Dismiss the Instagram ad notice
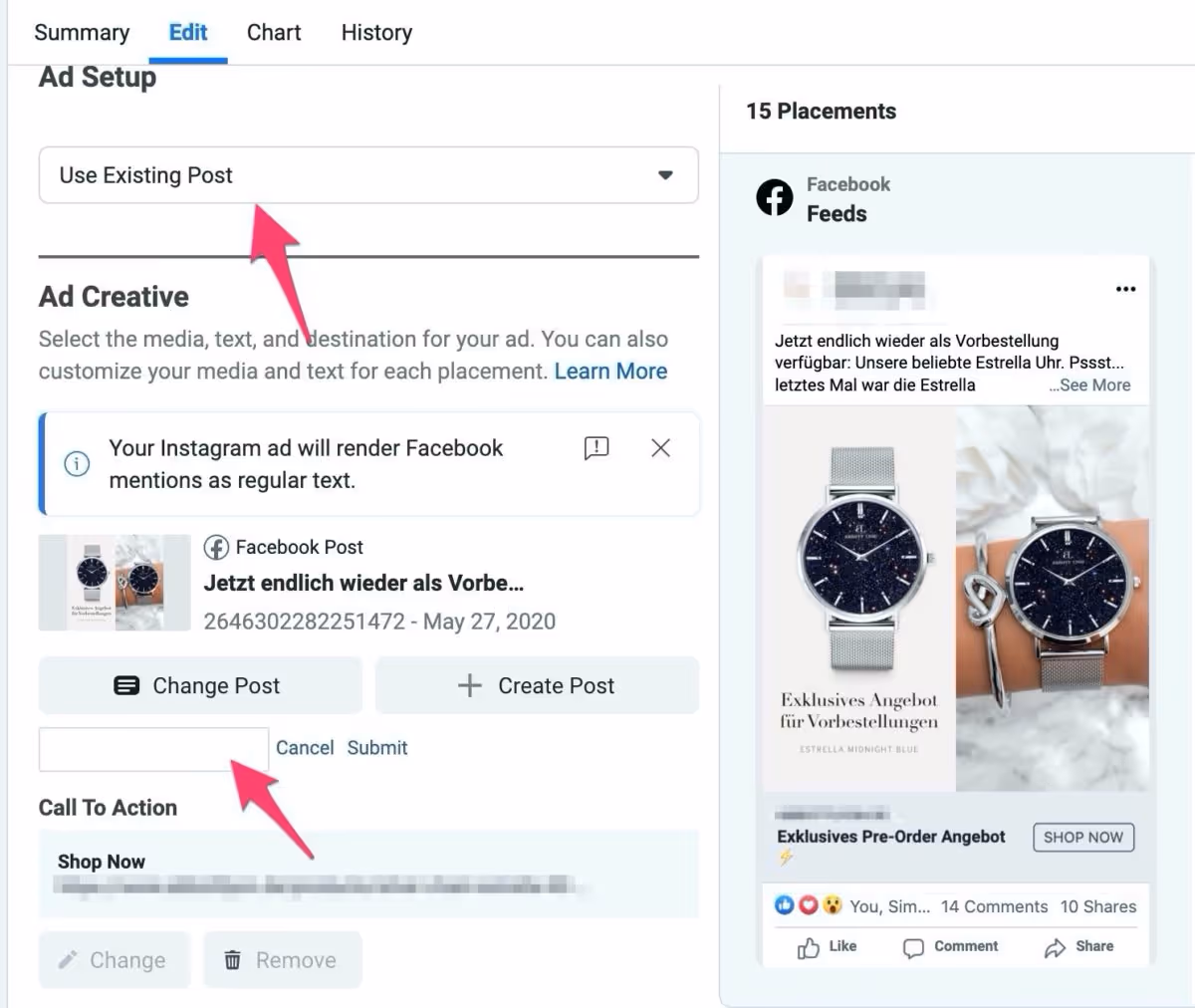 660,448
